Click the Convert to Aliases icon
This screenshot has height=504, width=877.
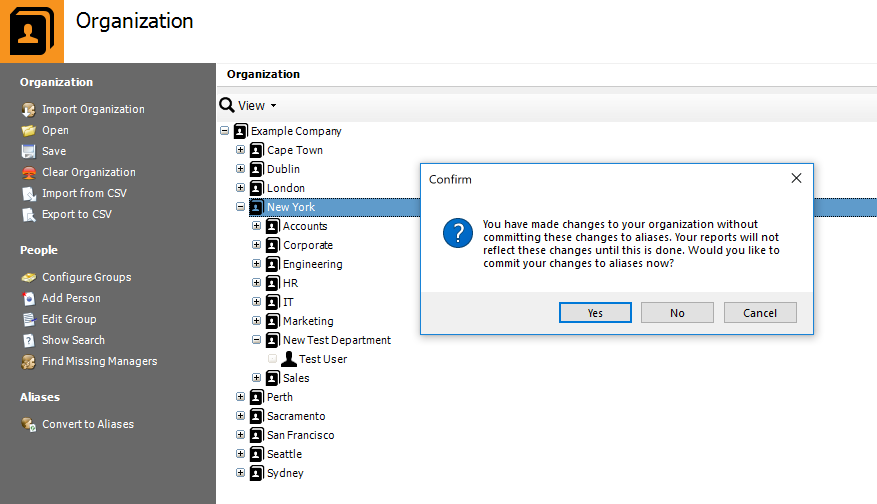pos(29,425)
